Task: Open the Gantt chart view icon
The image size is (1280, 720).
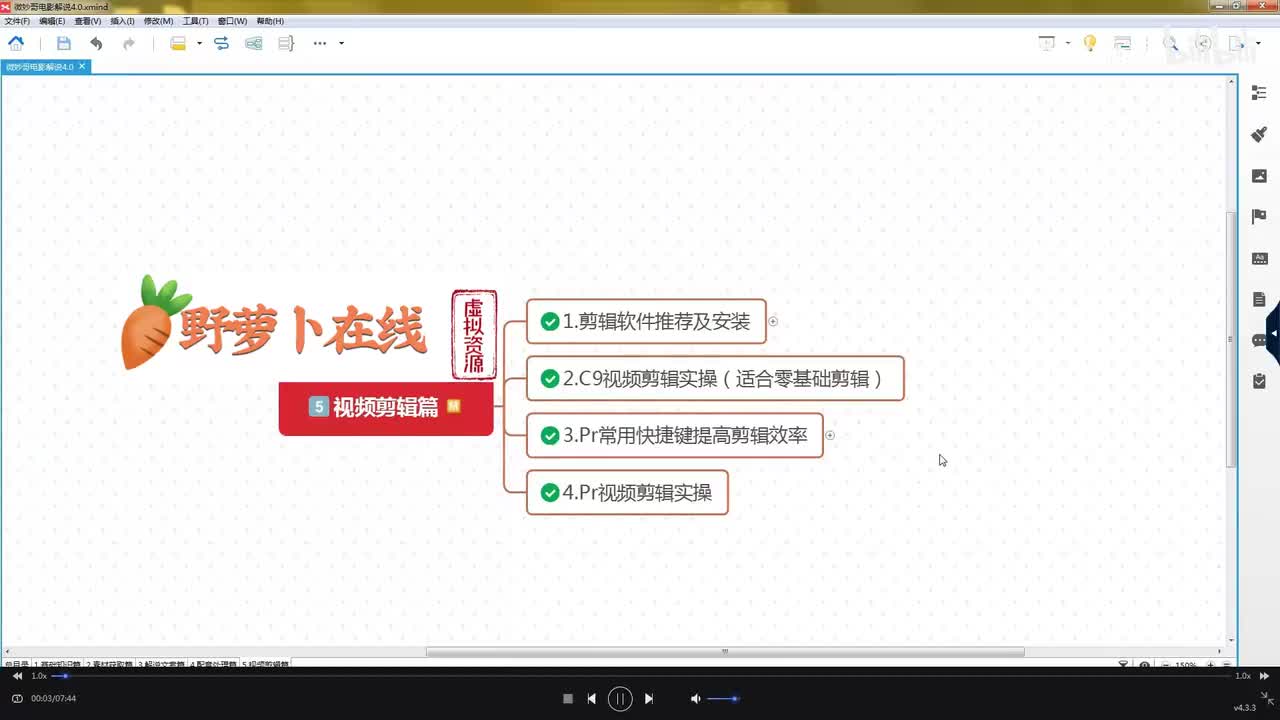Action: pyautogui.click(x=1123, y=43)
